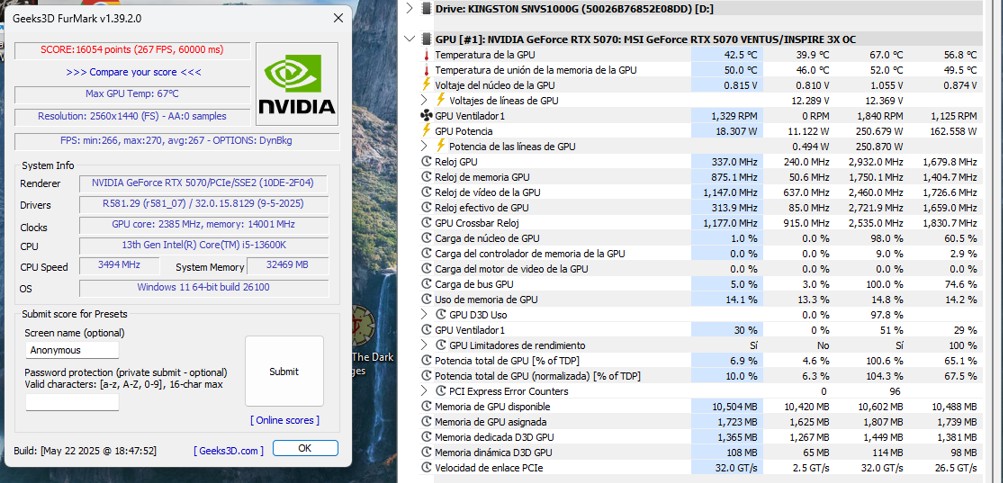
Task: Click icon beside Velocidad de enlace PCIe
Action: point(427,468)
